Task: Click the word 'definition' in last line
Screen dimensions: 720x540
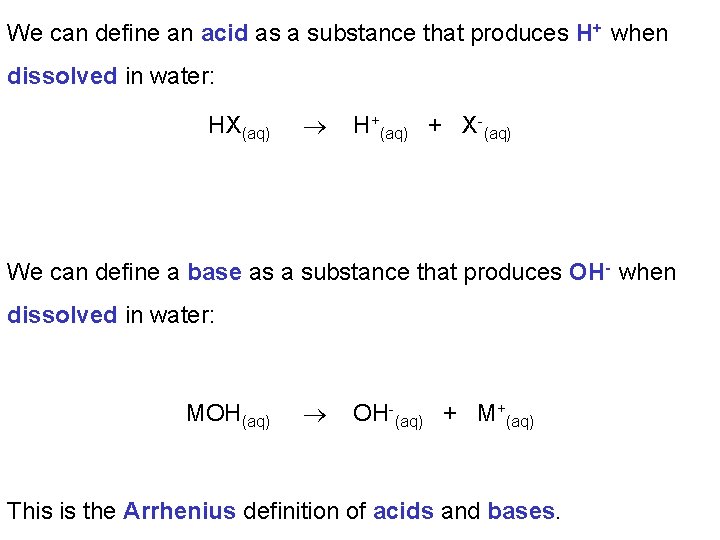Action: tap(304, 511)
